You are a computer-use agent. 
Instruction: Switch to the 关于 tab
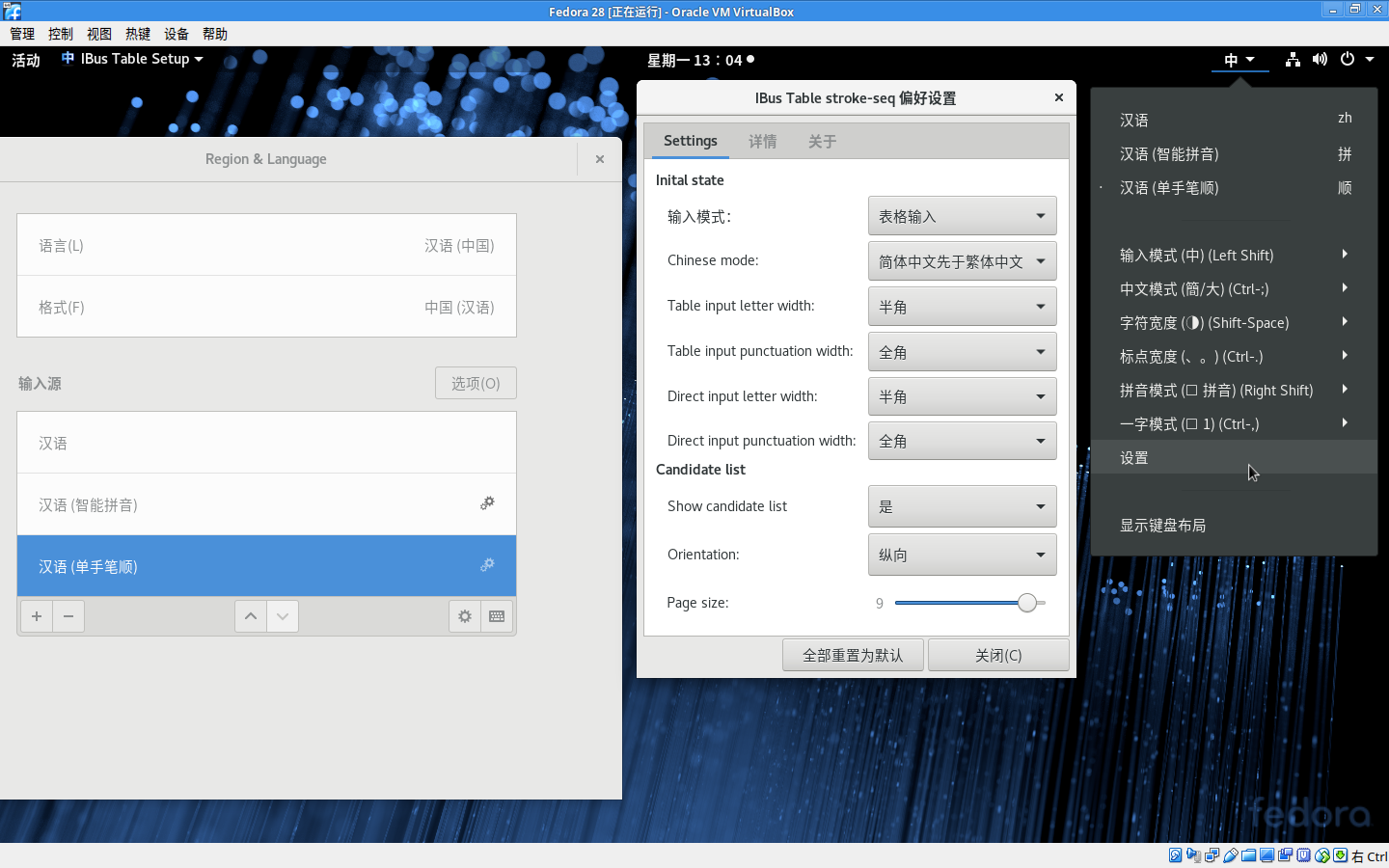(x=822, y=141)
